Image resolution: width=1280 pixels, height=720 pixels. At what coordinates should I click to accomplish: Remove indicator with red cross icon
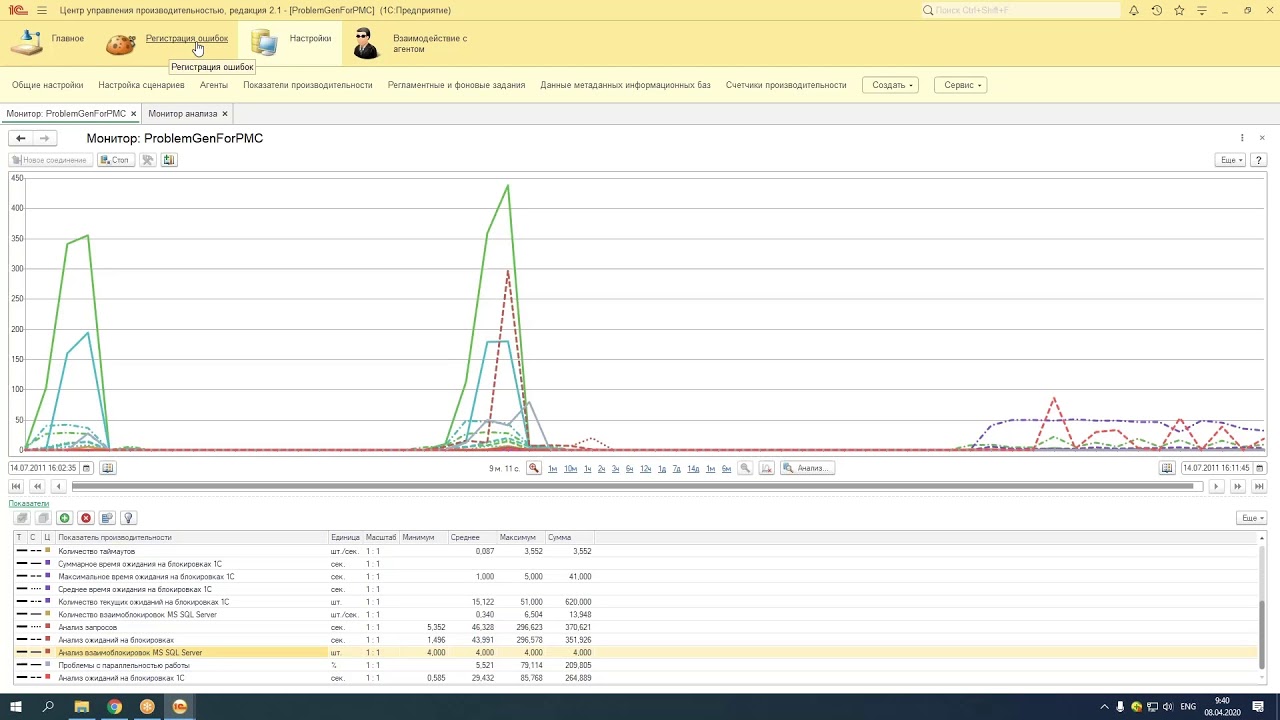[86, 518]
